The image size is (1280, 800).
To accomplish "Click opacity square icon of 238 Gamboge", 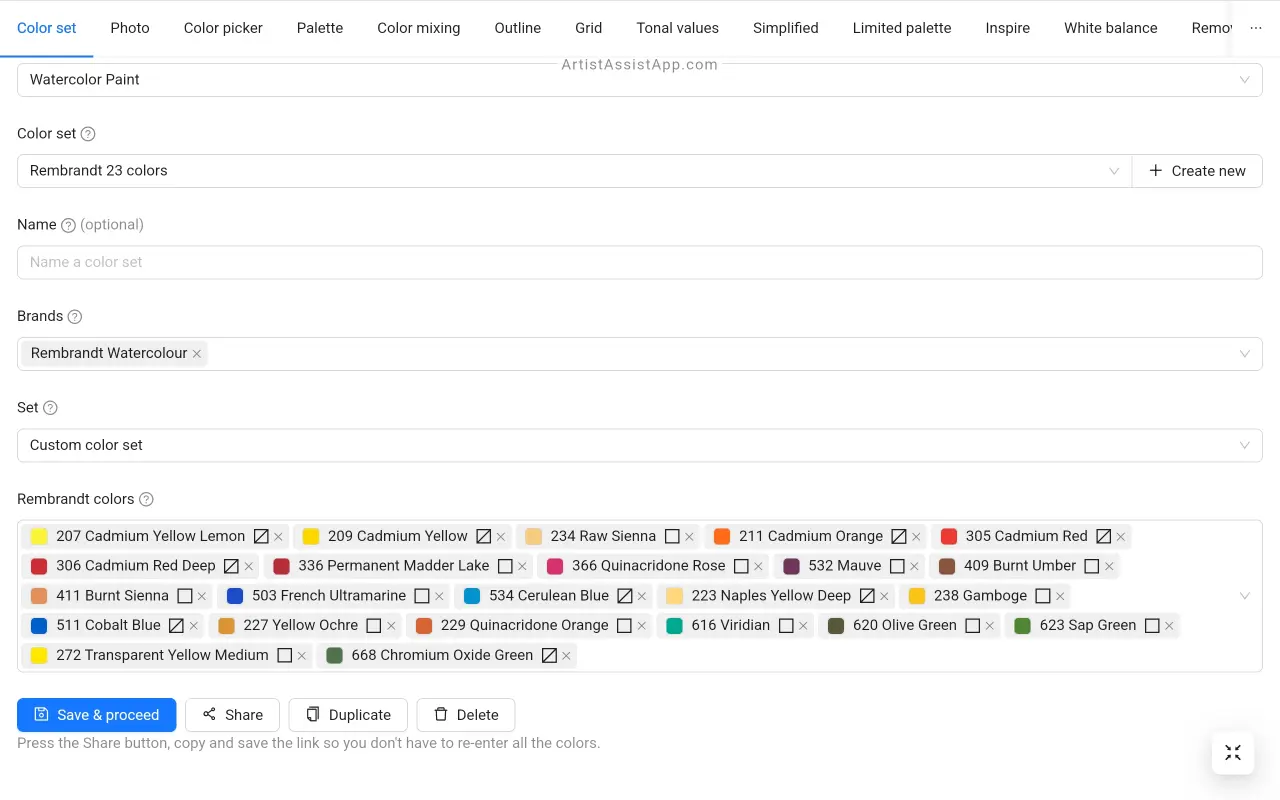I will coord(1043,596).
